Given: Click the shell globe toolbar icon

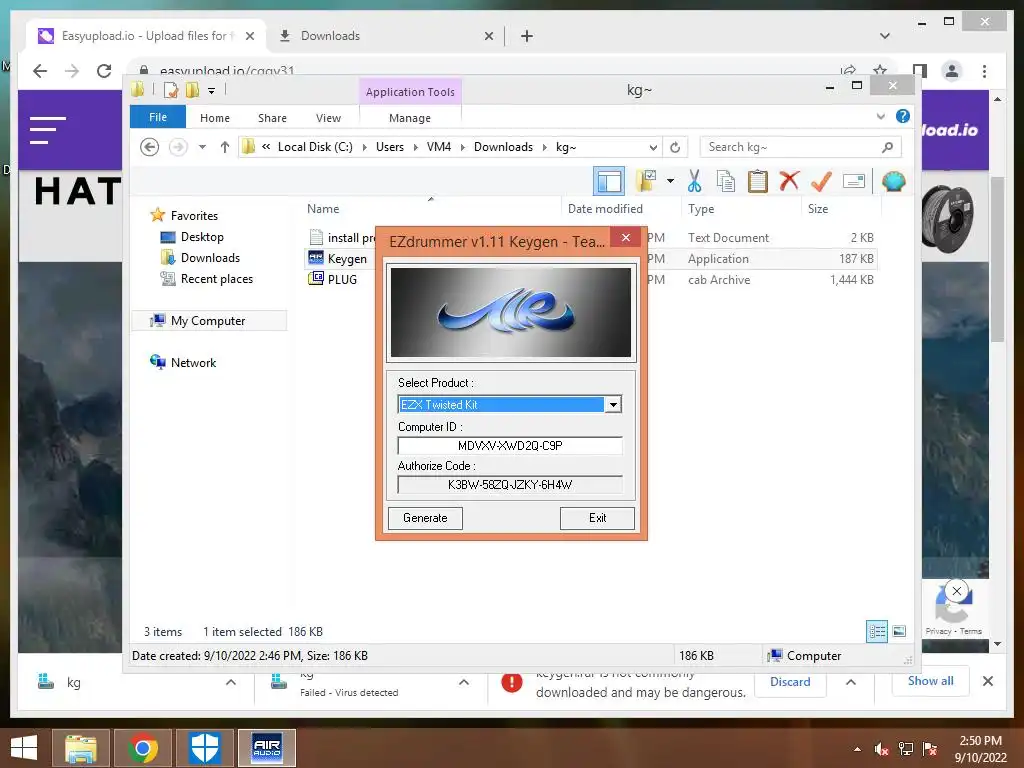Looking at the screenshot, I should [x=893, y=181].
